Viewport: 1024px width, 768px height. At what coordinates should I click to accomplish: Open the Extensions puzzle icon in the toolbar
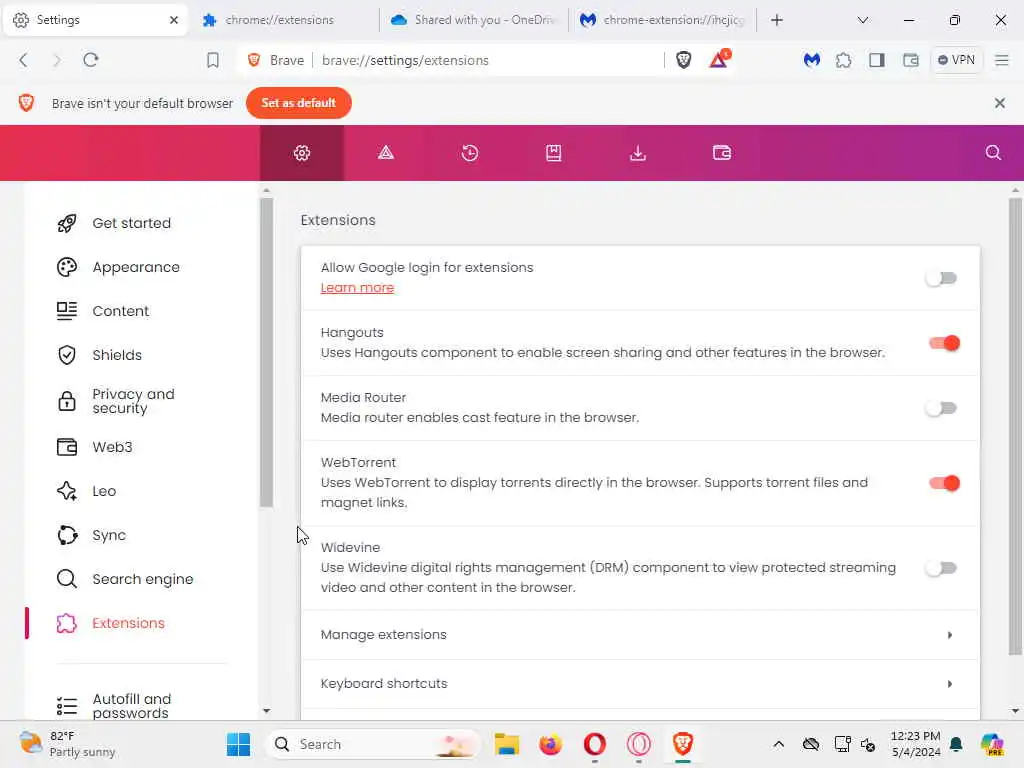click(843, 60)
